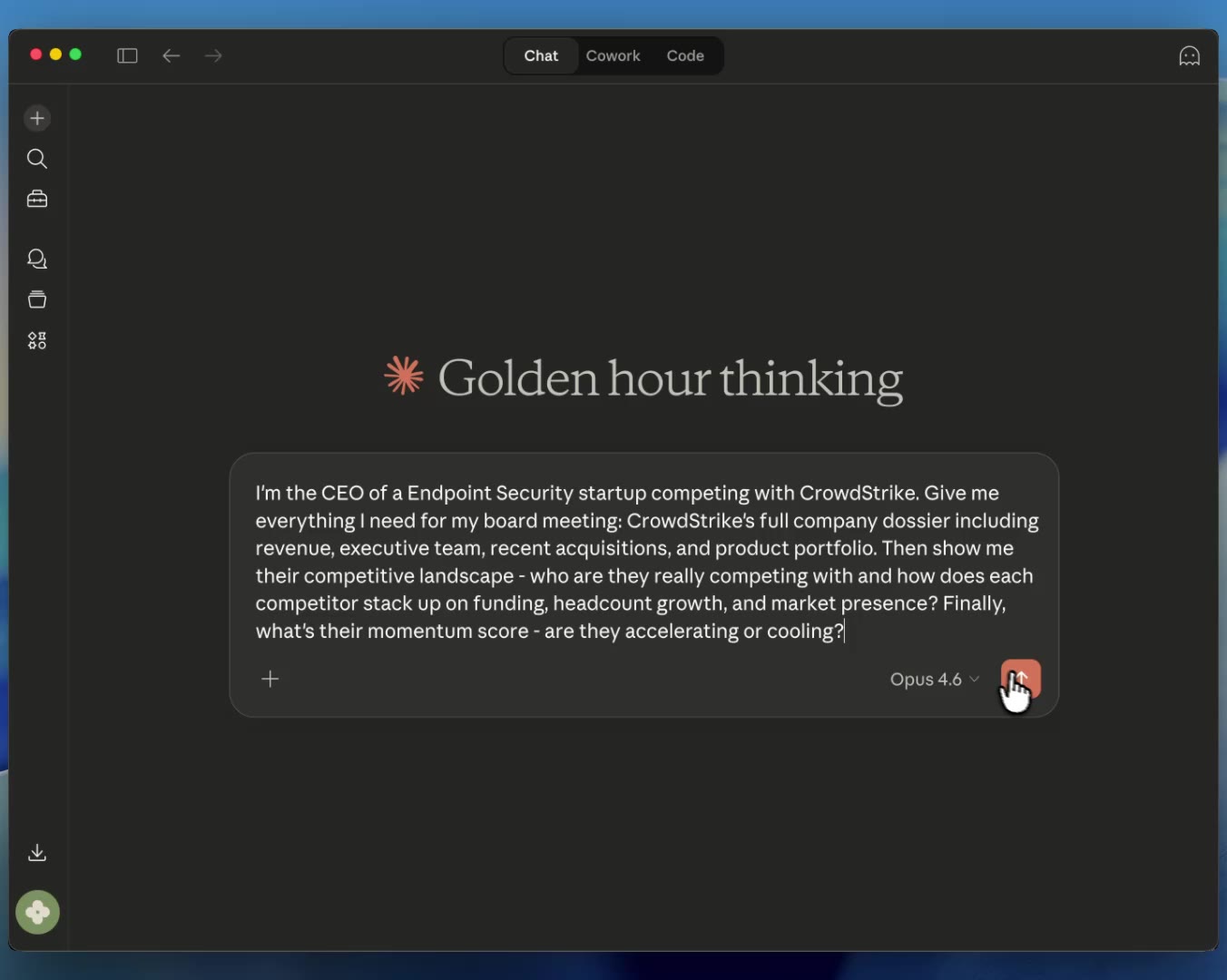Open the search icon in sidebar
Image resolution: width=1227 pixels, height=980 pixels.
click(x=37, y=159)
